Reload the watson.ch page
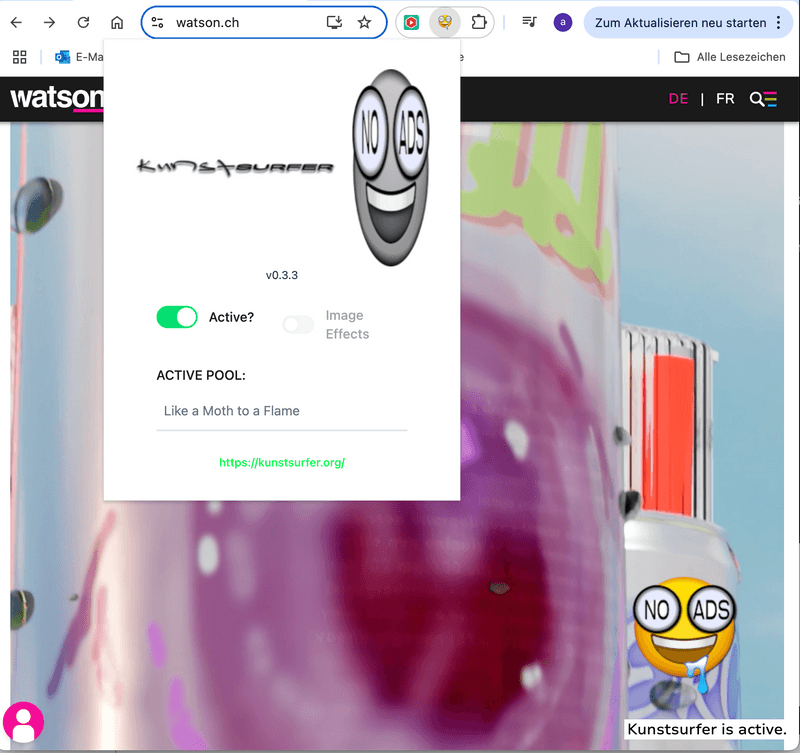Viewport: 800px width, 753px height. tap(83, 22)
